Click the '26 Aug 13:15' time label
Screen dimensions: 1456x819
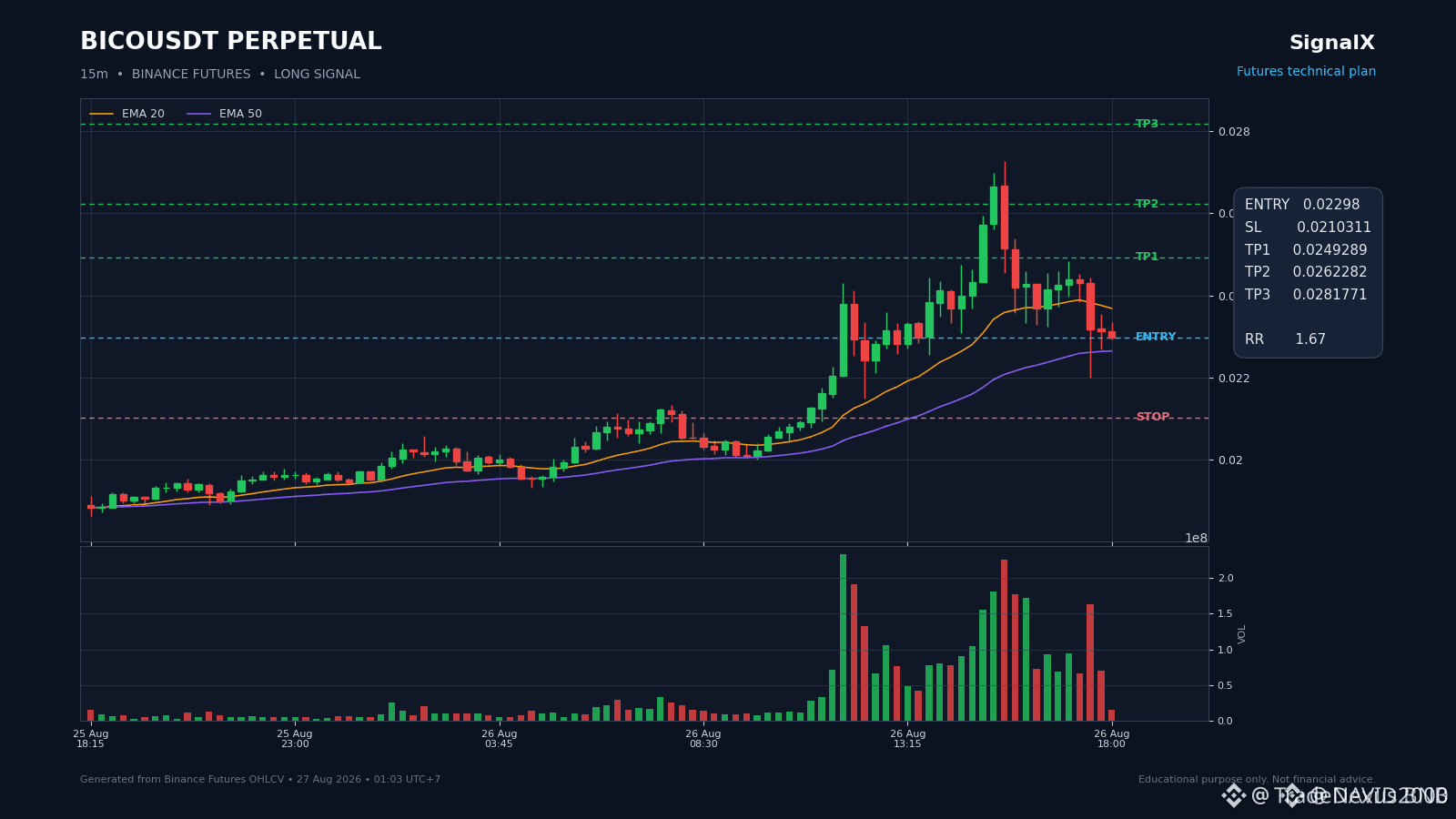click(x=907, y=739)
